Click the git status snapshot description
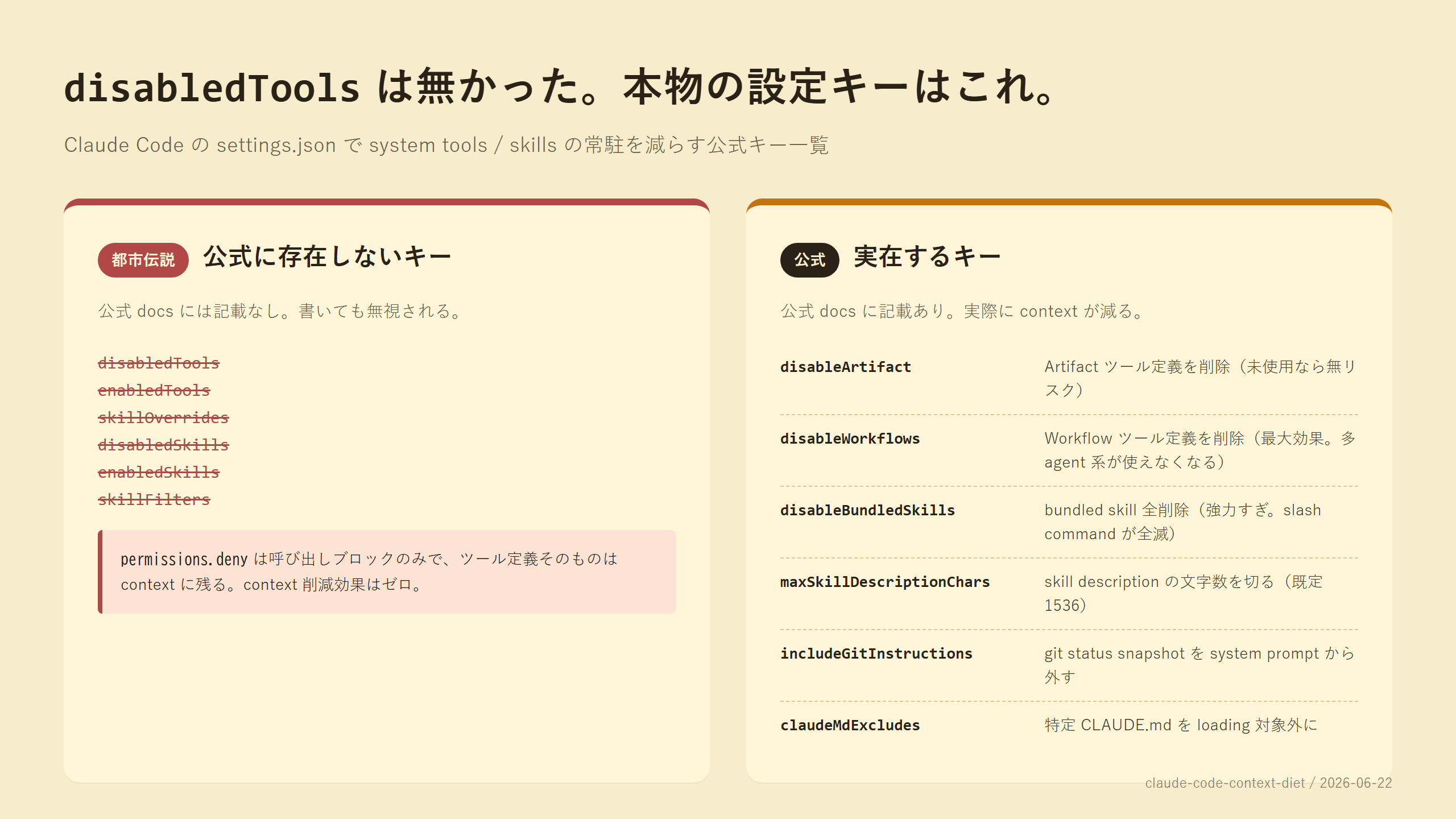Viewport: 1456px width, 819px height. click(1200, 665)
